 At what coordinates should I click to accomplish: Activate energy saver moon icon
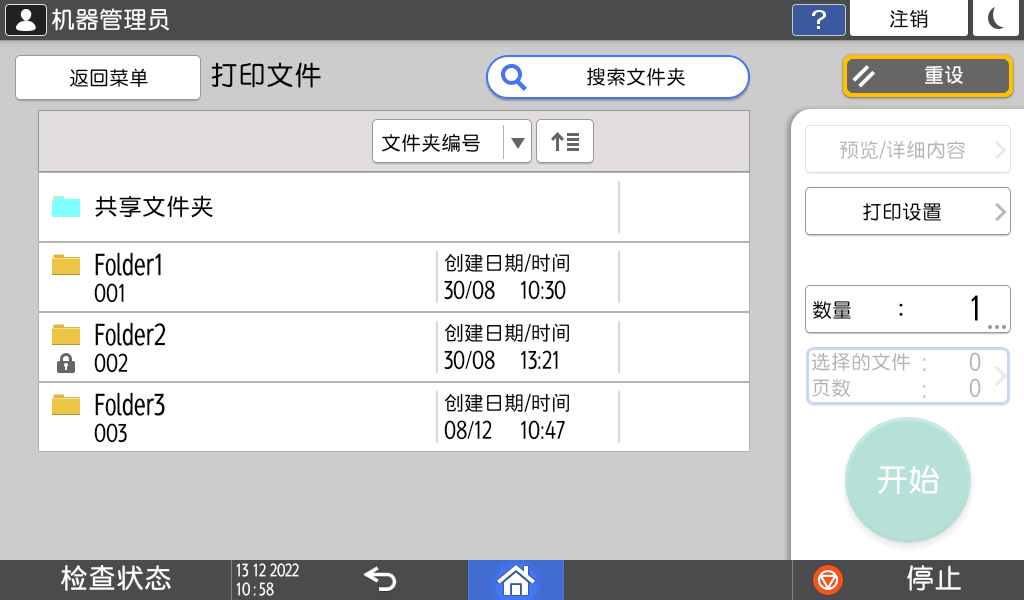click(x=995, y=19)
